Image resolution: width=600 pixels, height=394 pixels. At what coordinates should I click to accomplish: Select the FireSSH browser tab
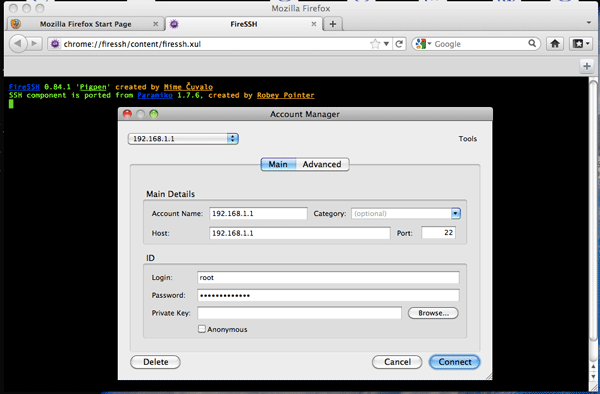pos(243,24)
